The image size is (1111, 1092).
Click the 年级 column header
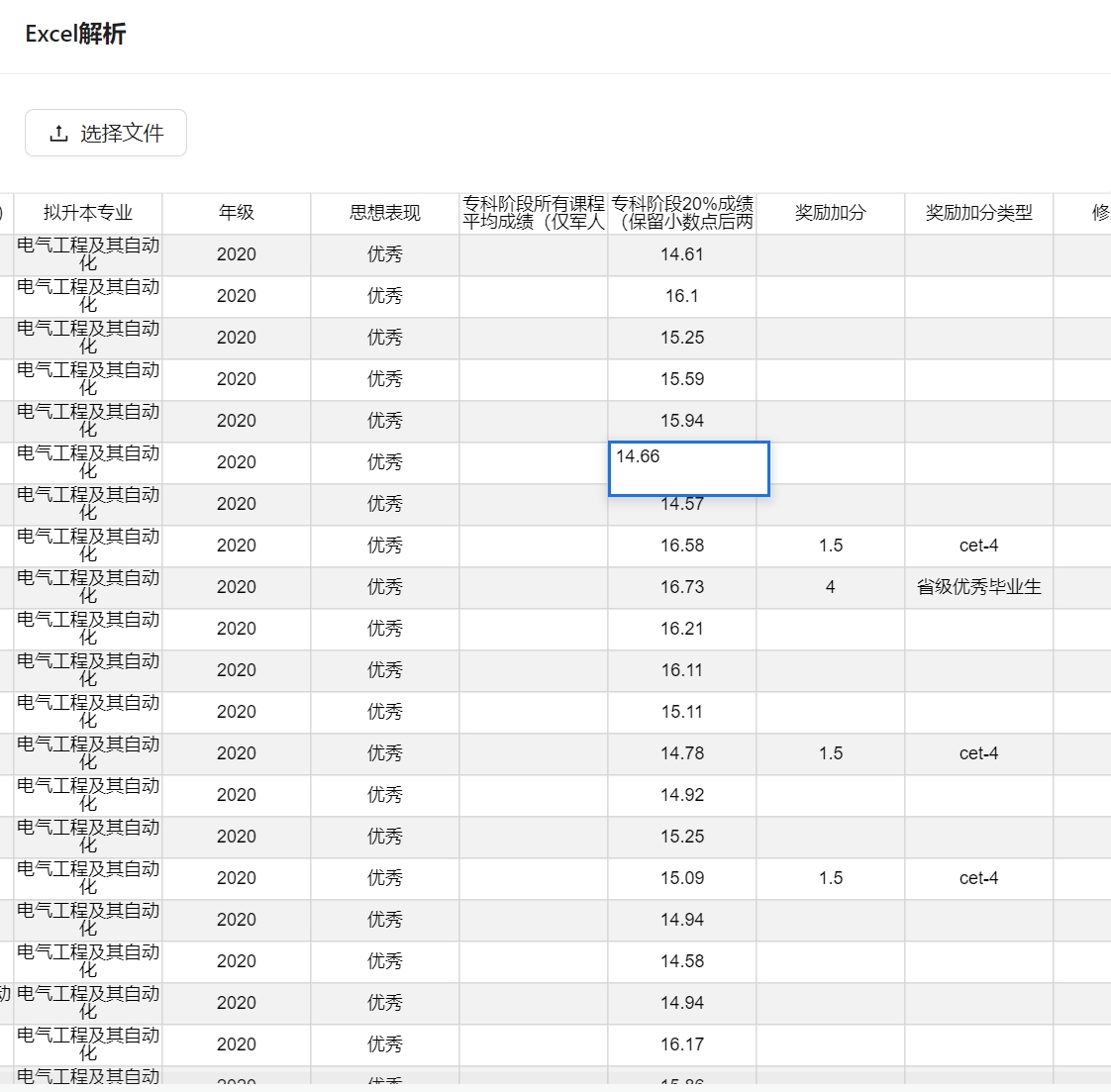click(237, 213)
